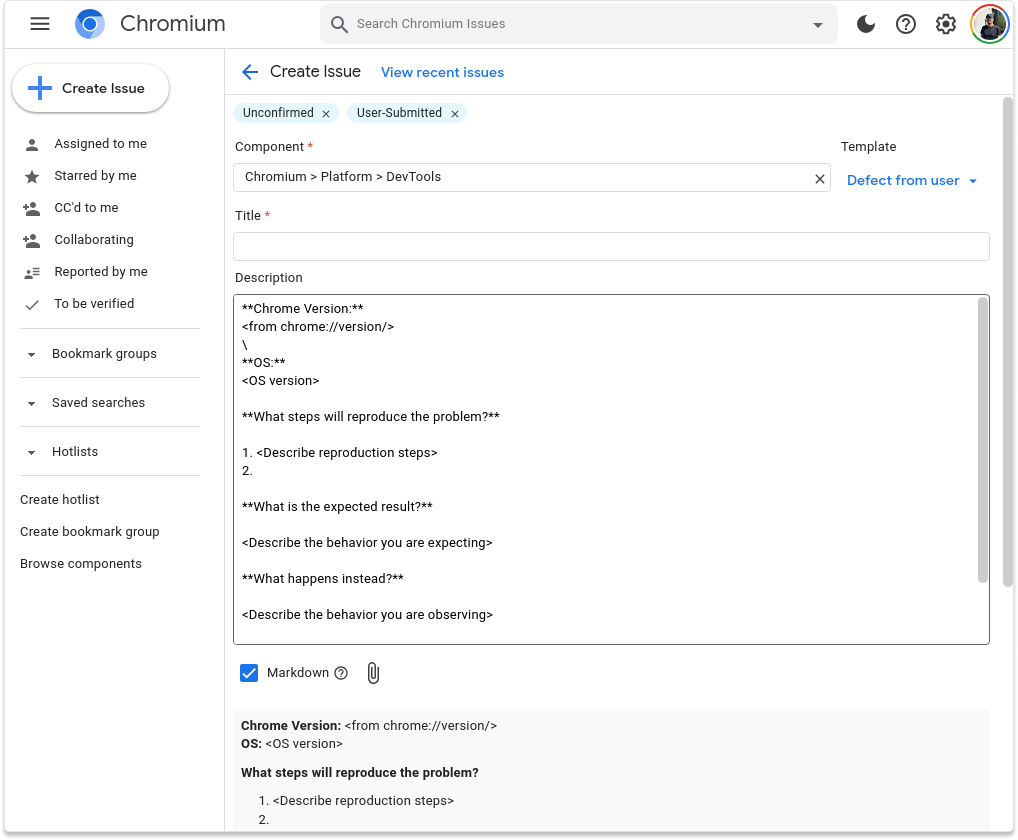Expand the search options dropdown arrow
The image size is (1018, 840).
coord(818,25)
